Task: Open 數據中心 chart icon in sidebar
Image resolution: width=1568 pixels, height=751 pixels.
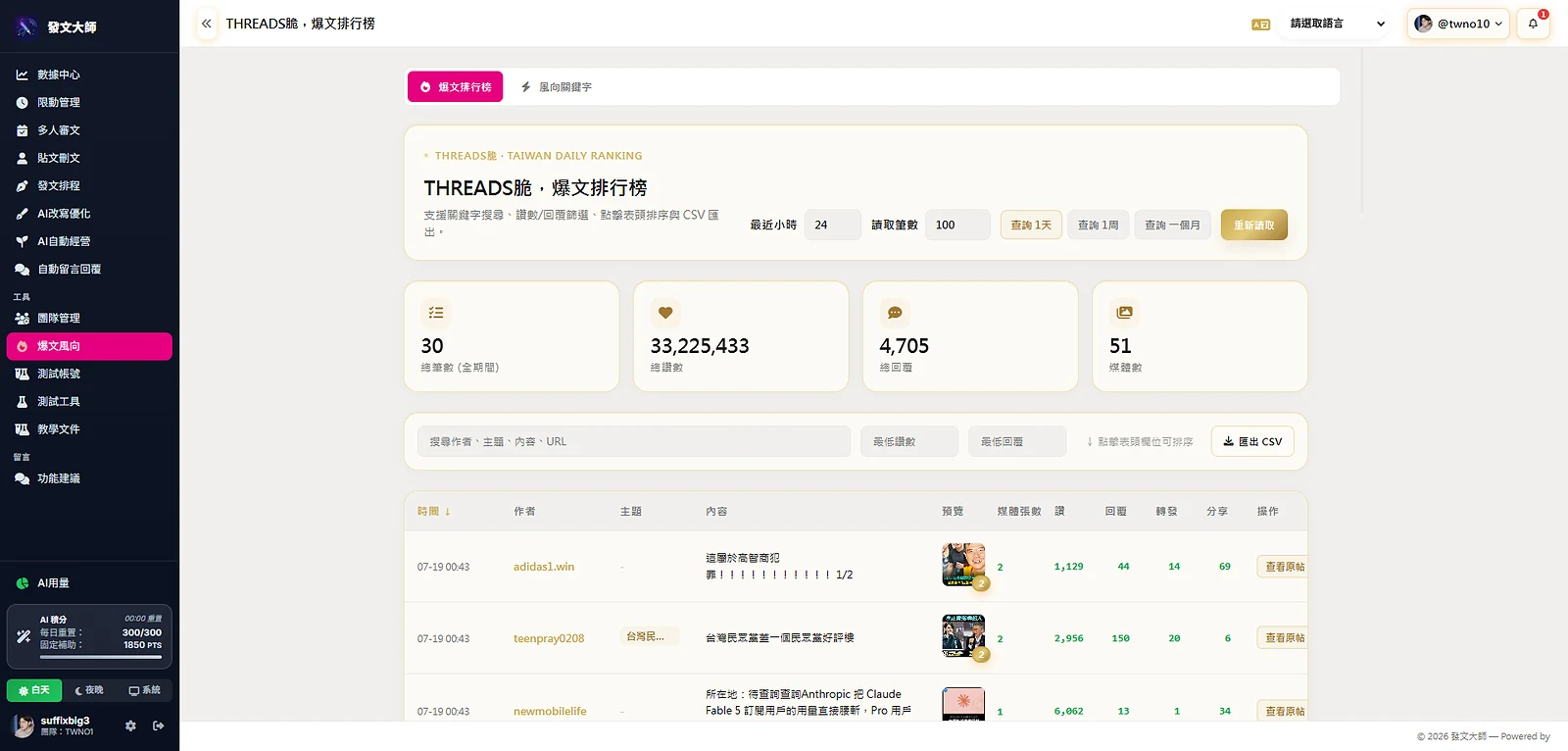Action: [x=22, y=75]
